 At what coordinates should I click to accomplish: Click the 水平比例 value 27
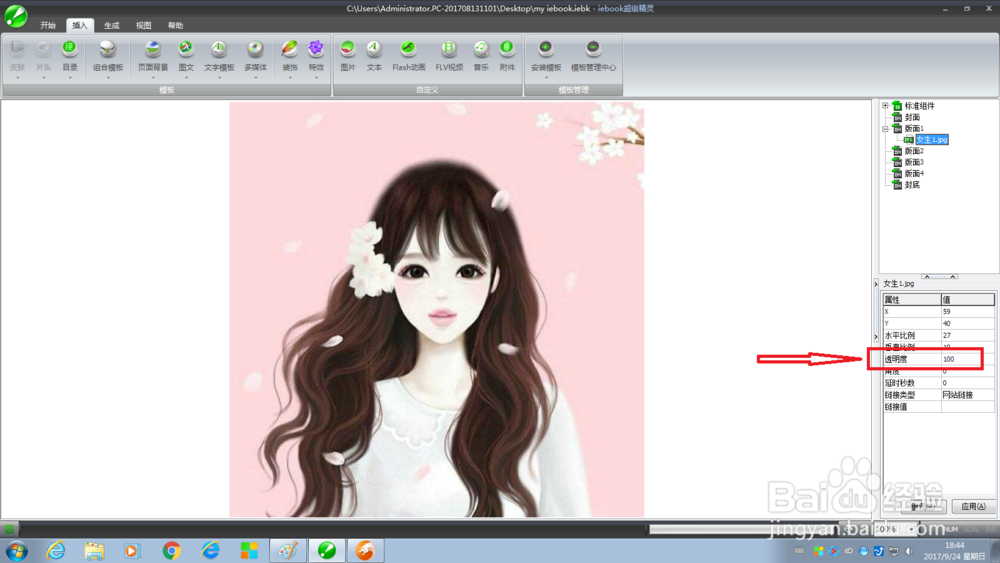pos(967,335)
